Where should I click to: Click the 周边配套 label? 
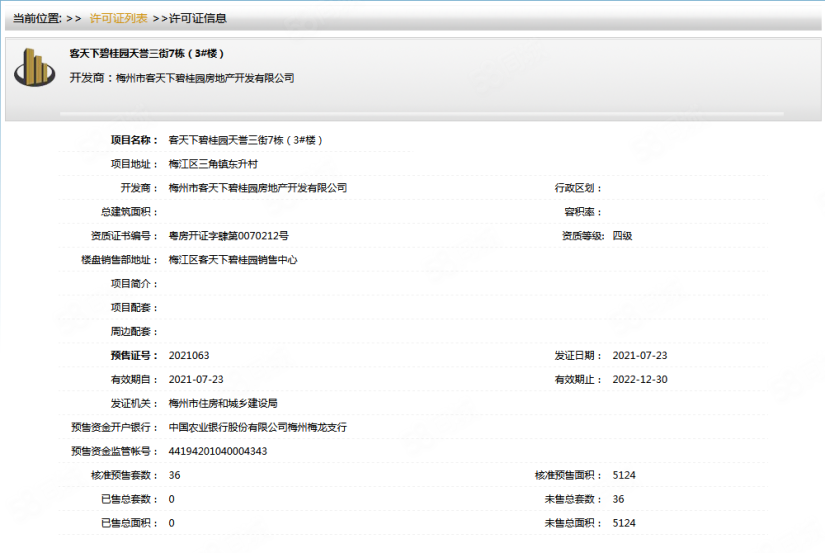coord(134,331)
